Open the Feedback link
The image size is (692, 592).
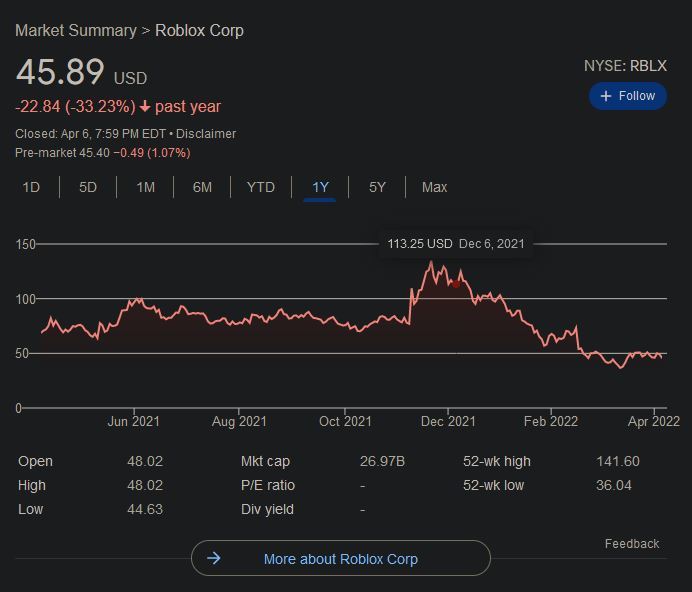pyautogui.click(x=632, y=543)
